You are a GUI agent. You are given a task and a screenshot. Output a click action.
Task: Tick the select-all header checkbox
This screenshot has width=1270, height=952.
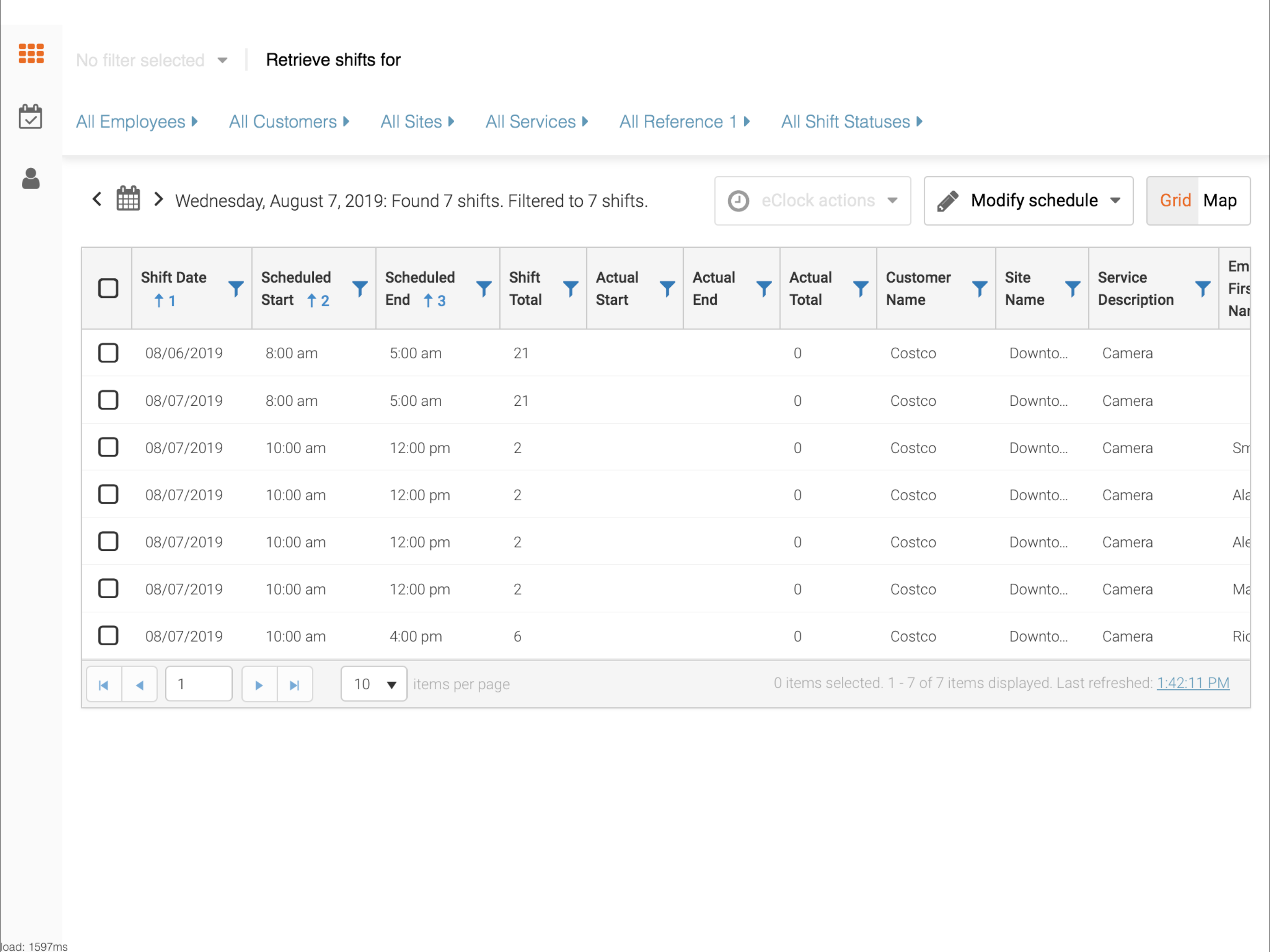pyautogui.click(x=108, y=288)
